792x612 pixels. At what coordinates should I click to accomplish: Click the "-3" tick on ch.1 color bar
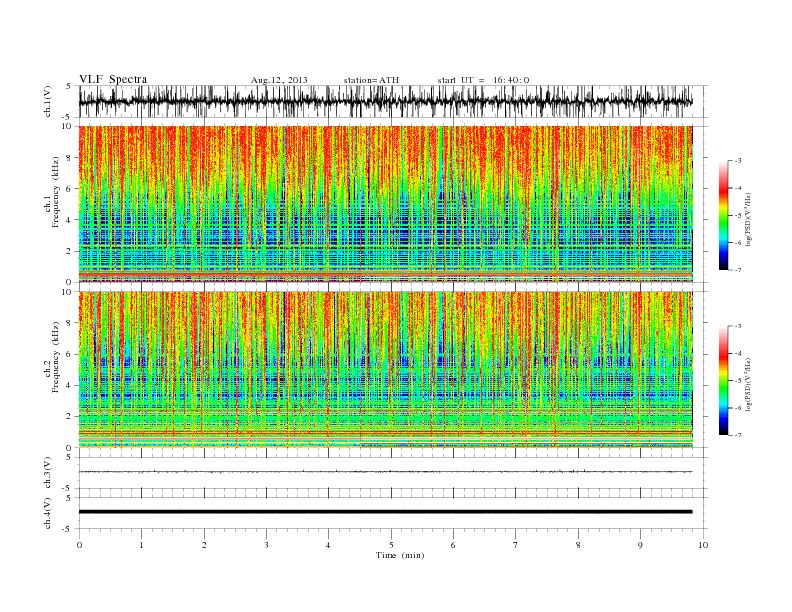(738, 161)
